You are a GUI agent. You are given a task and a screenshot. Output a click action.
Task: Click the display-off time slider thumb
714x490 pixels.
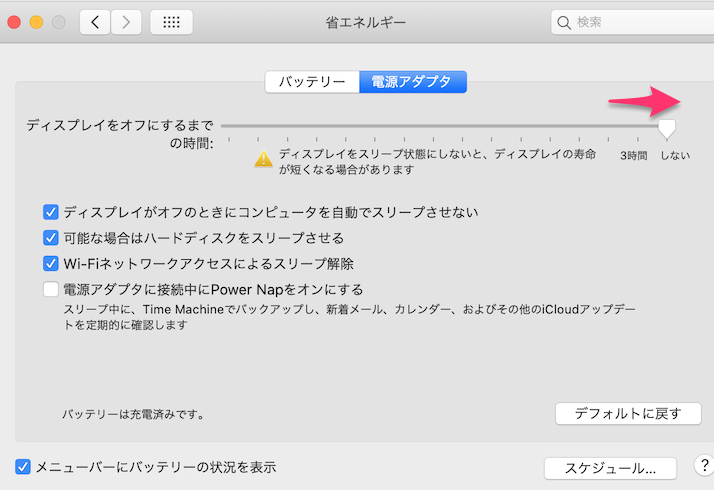pyautogui.click(x=667, y=129)
